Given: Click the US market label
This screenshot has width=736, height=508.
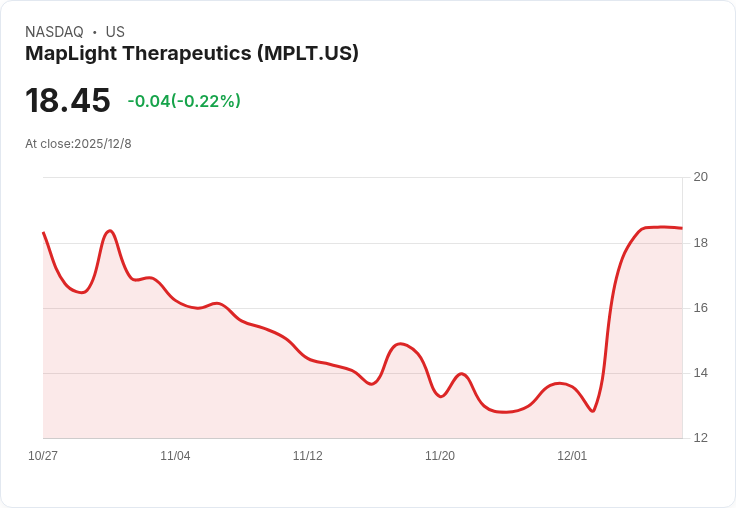Looking at the screenshot, I should (115, 32).
